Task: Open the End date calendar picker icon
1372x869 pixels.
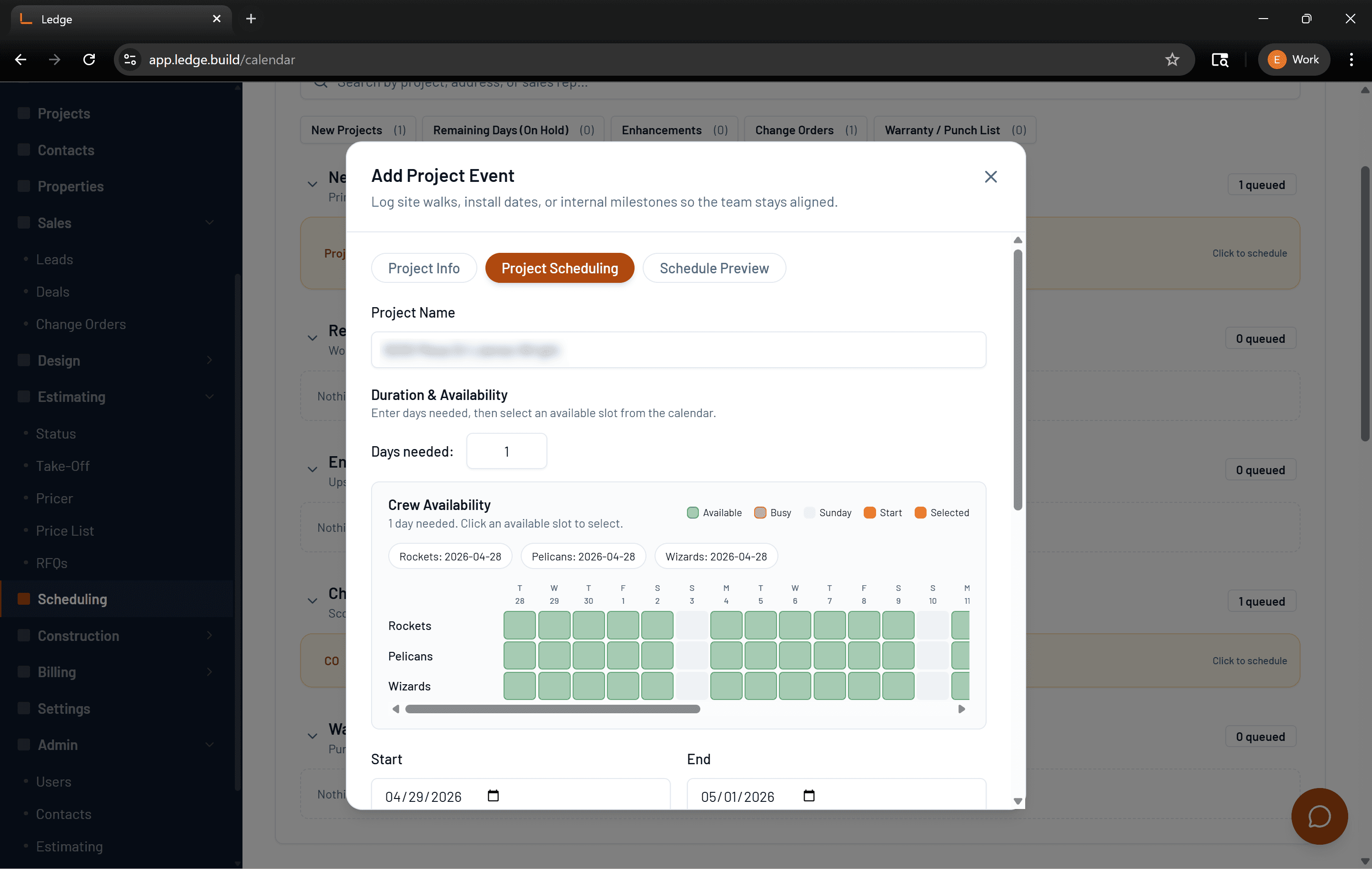Action: [x=809, y=796]
